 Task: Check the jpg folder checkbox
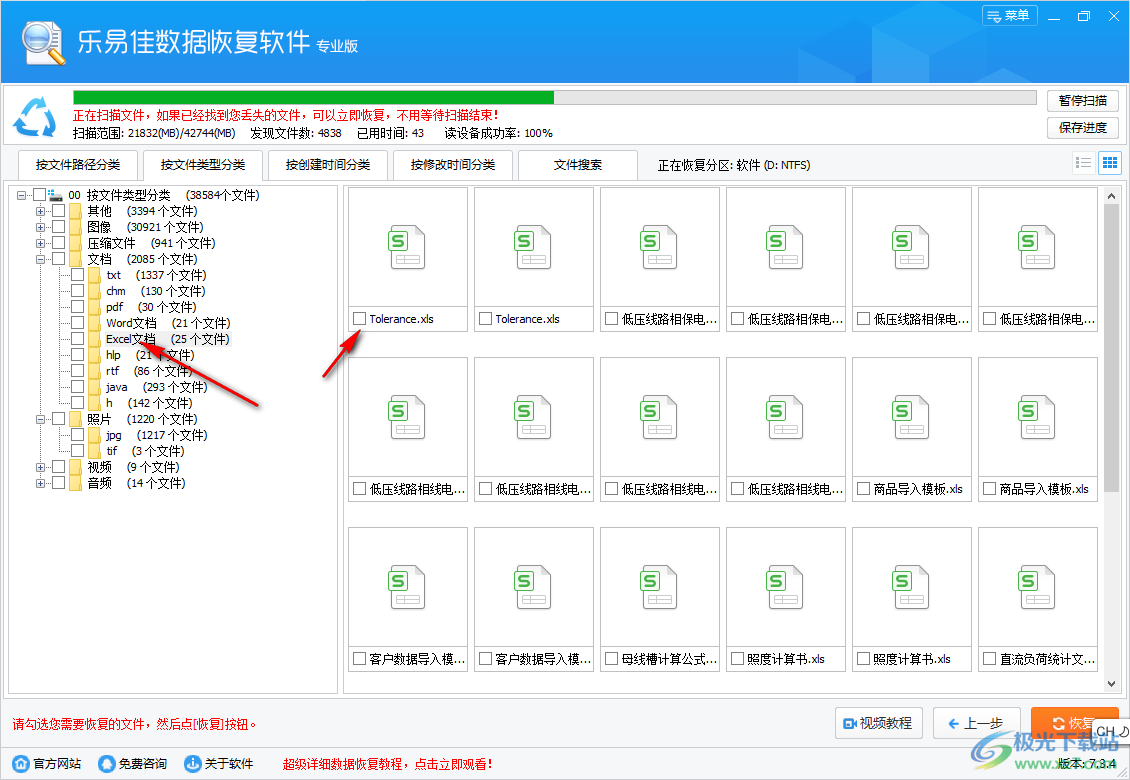77,435
